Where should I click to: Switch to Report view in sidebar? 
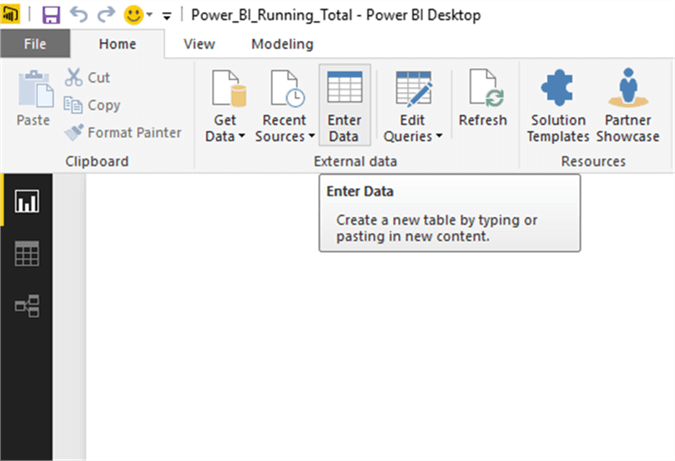[x=27, y=201]
